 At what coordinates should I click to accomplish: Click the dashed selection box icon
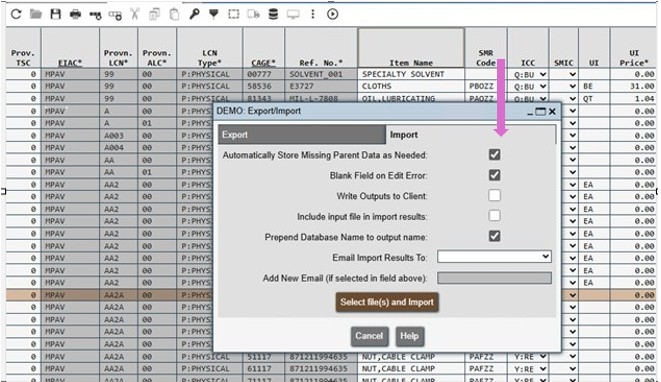tap(234, 14)
